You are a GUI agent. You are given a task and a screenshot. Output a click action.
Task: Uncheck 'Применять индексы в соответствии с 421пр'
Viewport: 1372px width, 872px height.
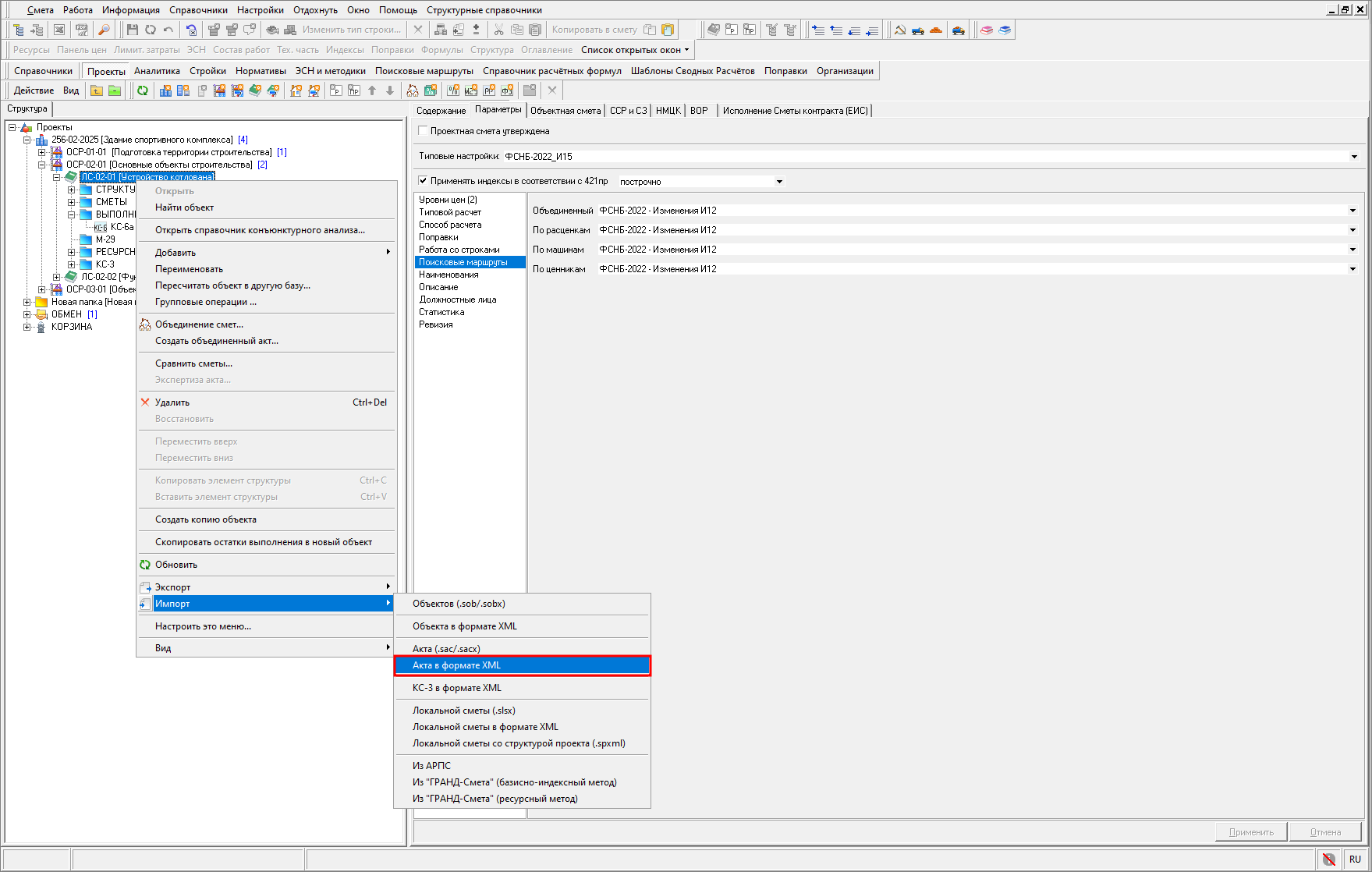[x=424, y=181]
